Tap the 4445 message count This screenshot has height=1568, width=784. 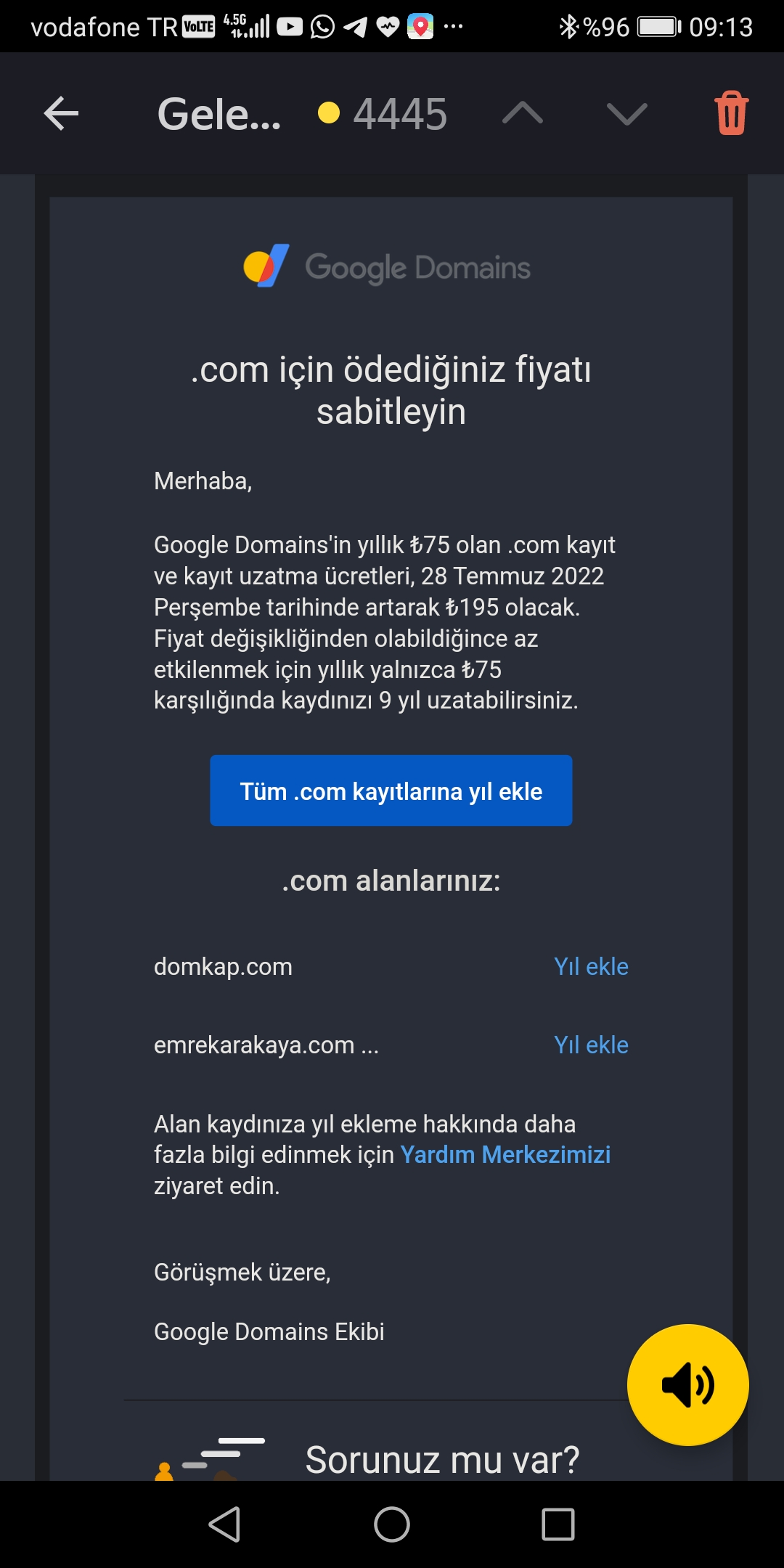point(400,114)
